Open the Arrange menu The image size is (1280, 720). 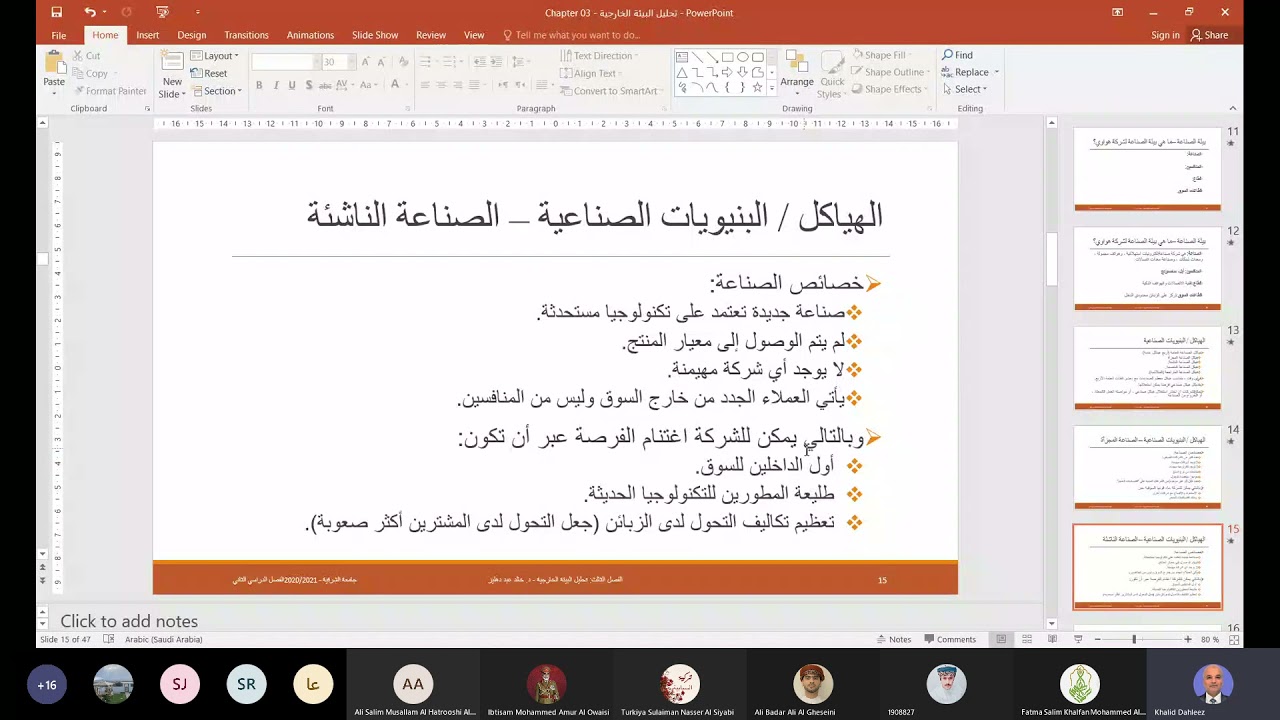(797, 74)
